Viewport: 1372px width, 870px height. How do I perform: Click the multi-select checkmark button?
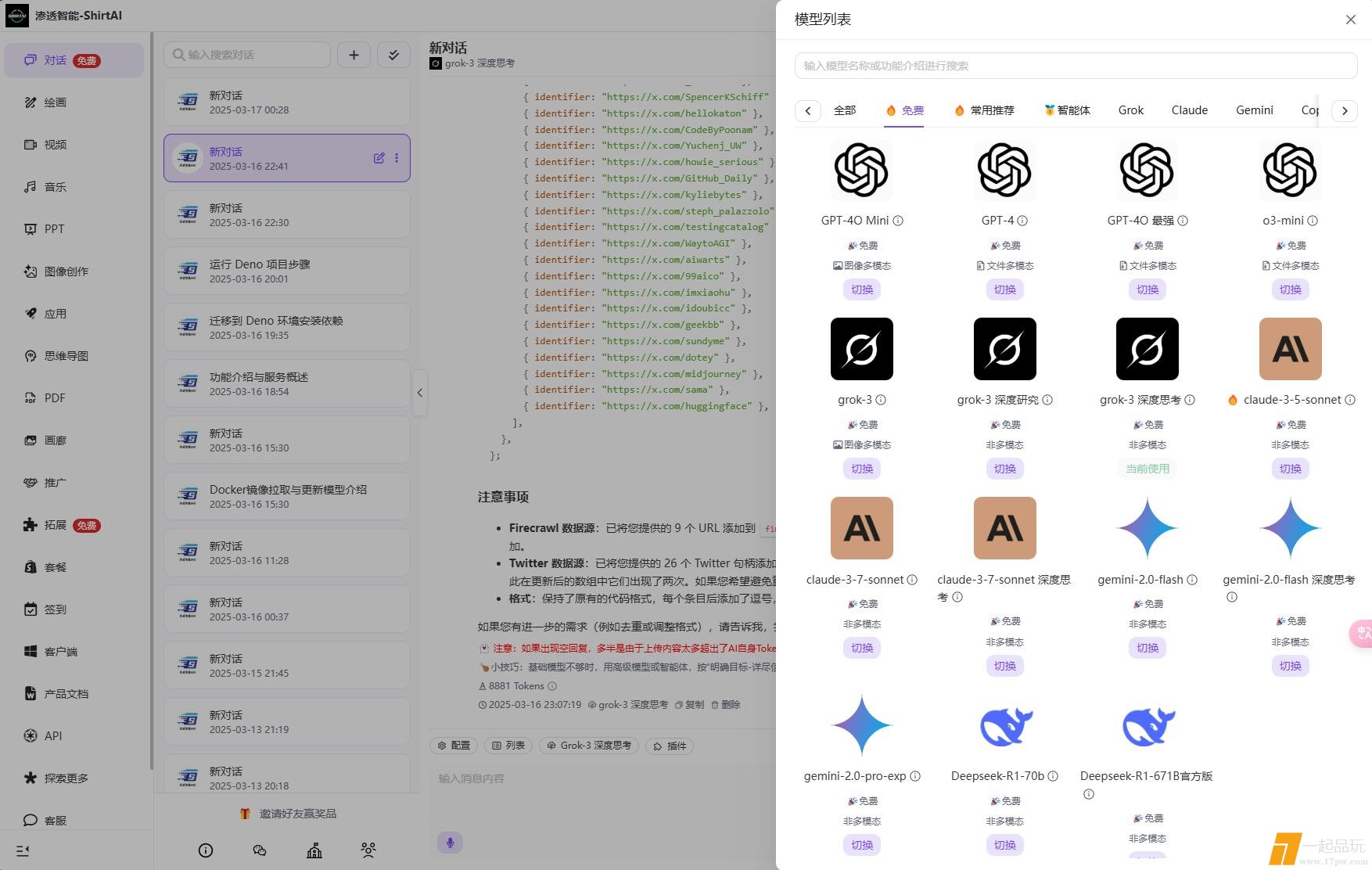click(x=393, y=55)
